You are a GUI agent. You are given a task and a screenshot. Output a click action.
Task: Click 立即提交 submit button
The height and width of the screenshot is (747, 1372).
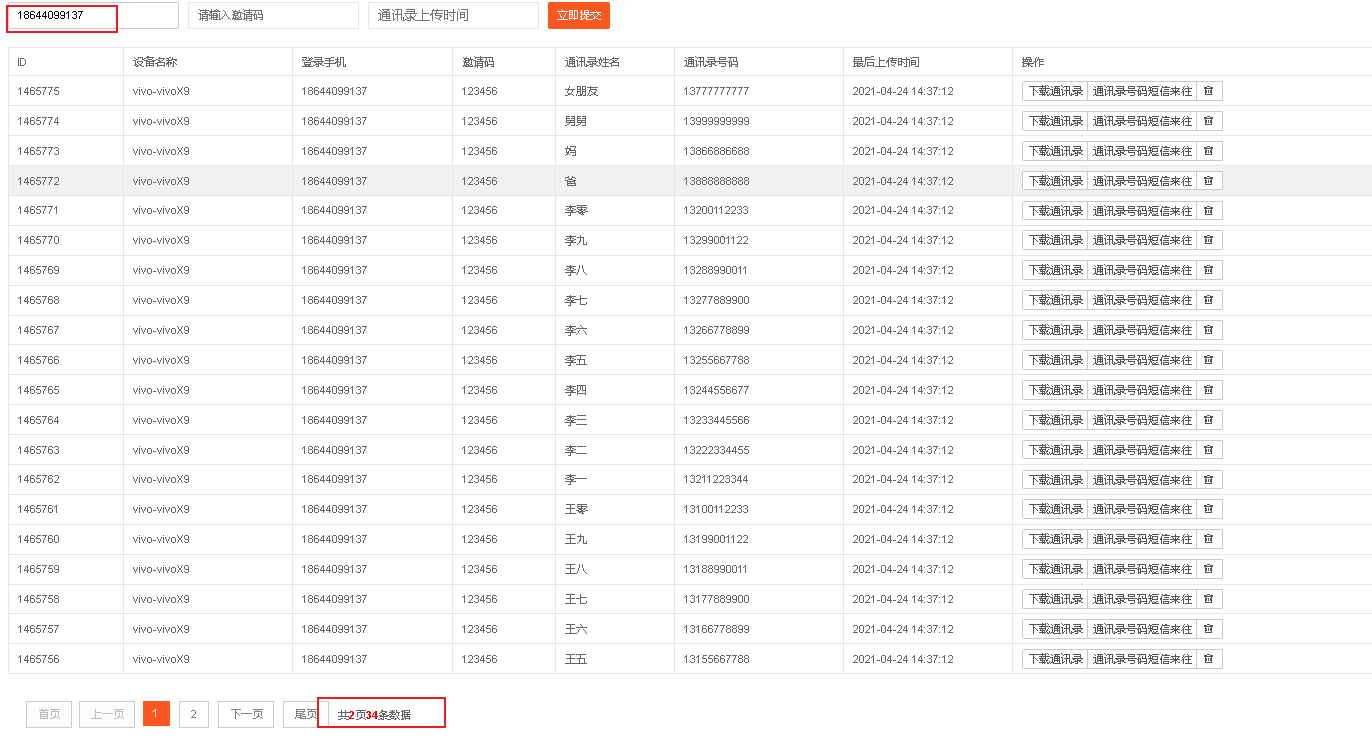point(579,15)
